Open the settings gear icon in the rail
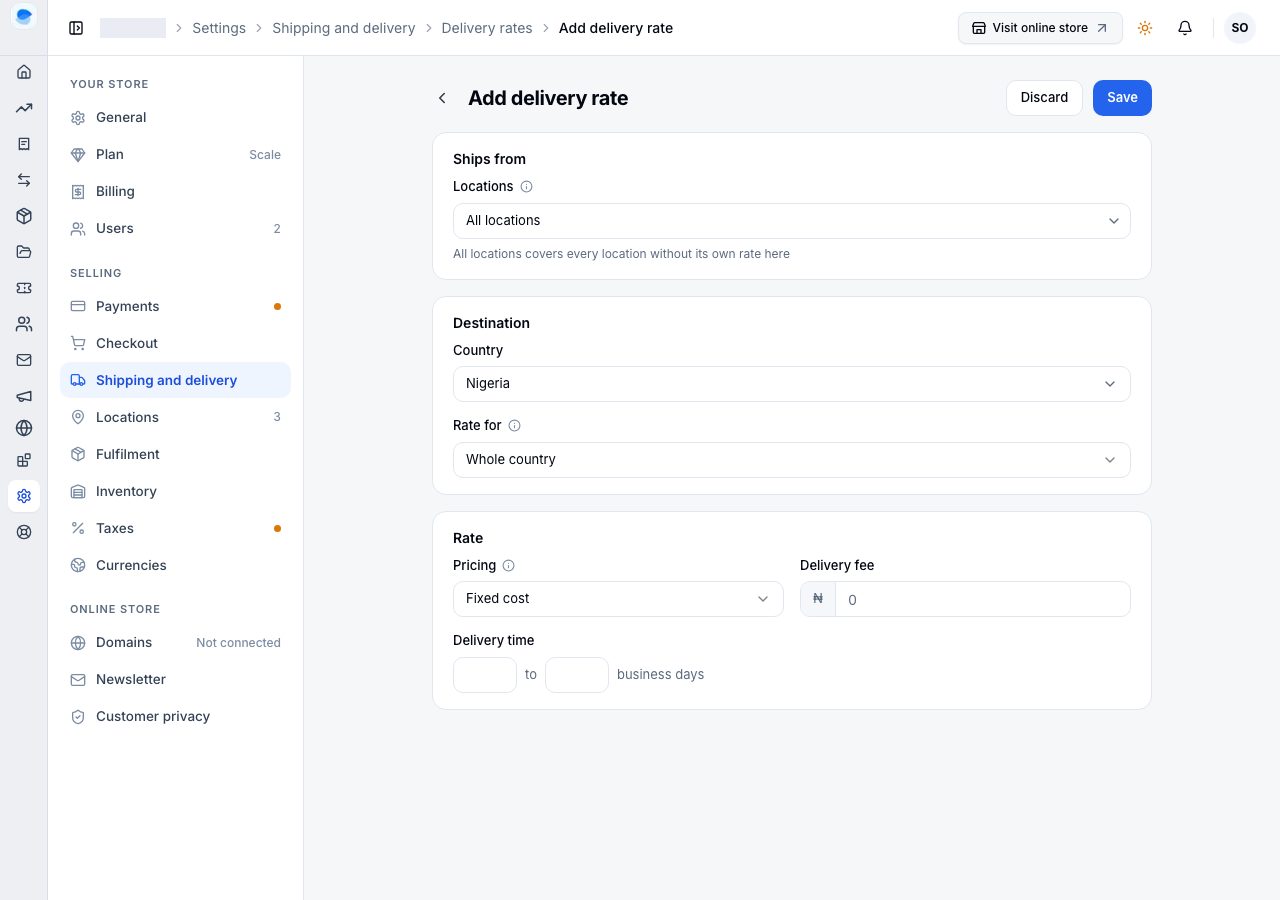This screenshot has height=900, width=1280. [x=24, y=496]
